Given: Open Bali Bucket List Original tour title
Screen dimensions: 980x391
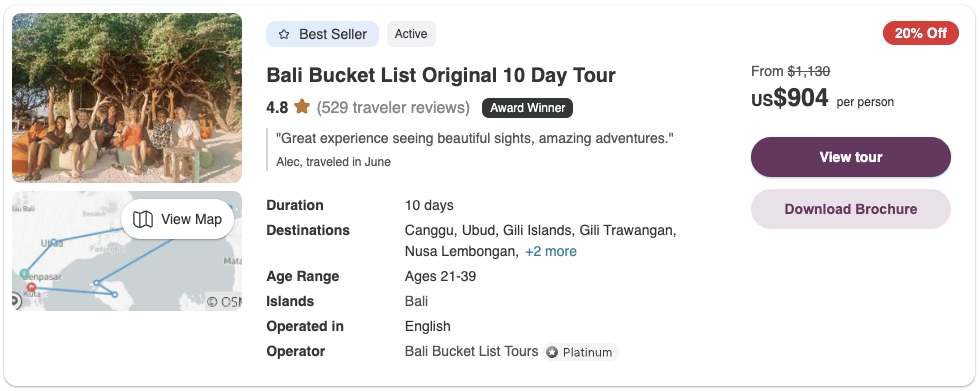Looking at the screenshot, I should (441, 76).
